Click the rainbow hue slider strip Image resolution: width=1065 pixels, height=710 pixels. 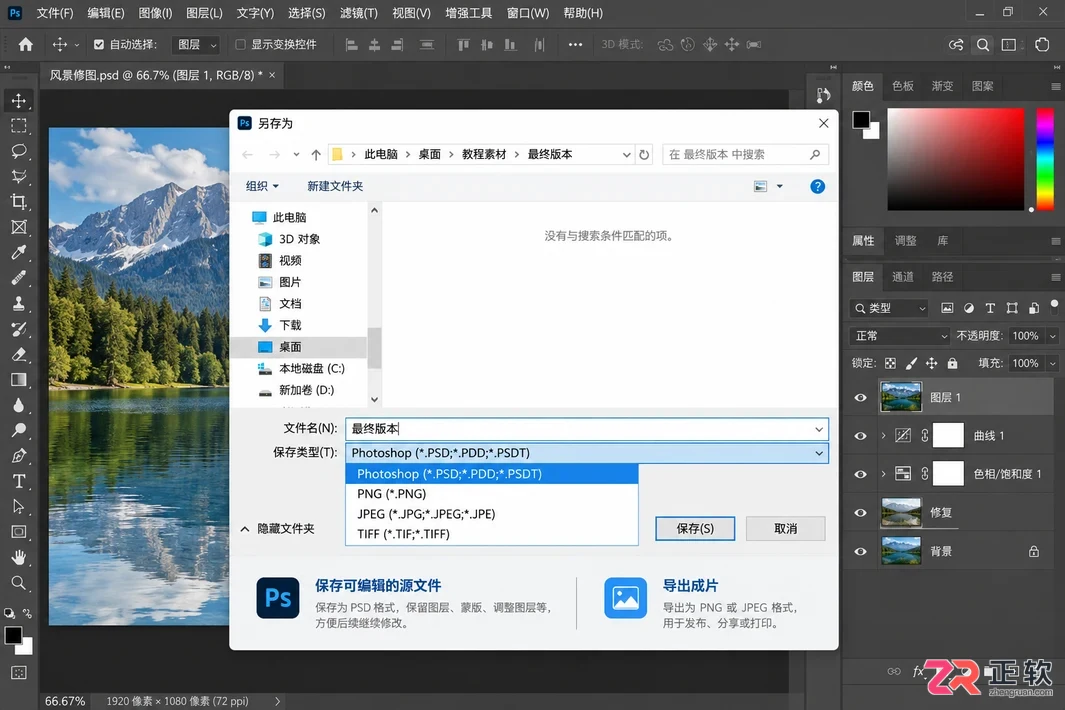[x=1045, y=159]
